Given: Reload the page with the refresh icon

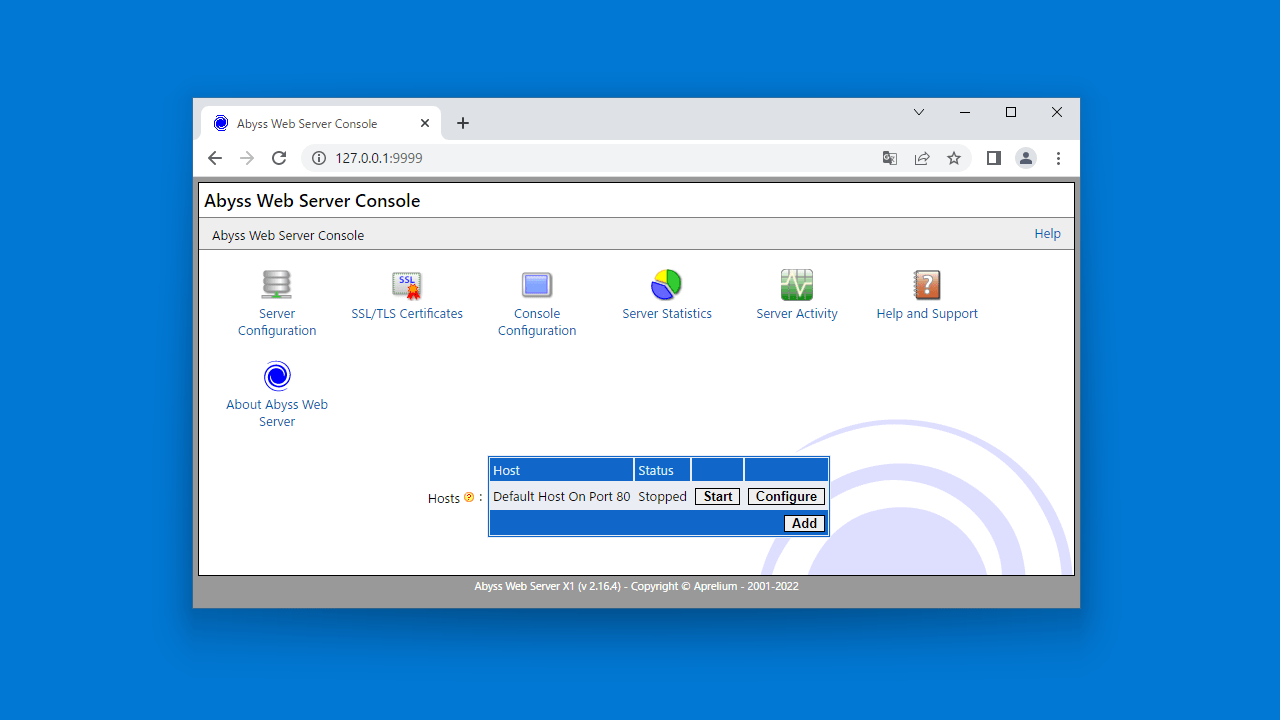Looking at the screenshot, I should click(279, 158).
